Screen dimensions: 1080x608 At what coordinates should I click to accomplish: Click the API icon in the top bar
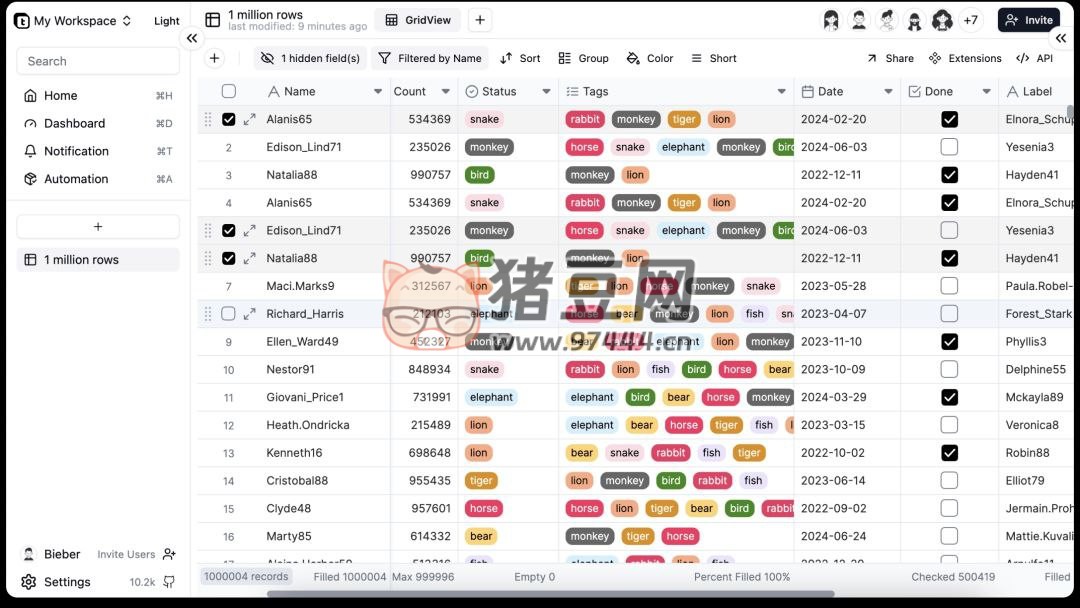click(x=1023, y=58)
